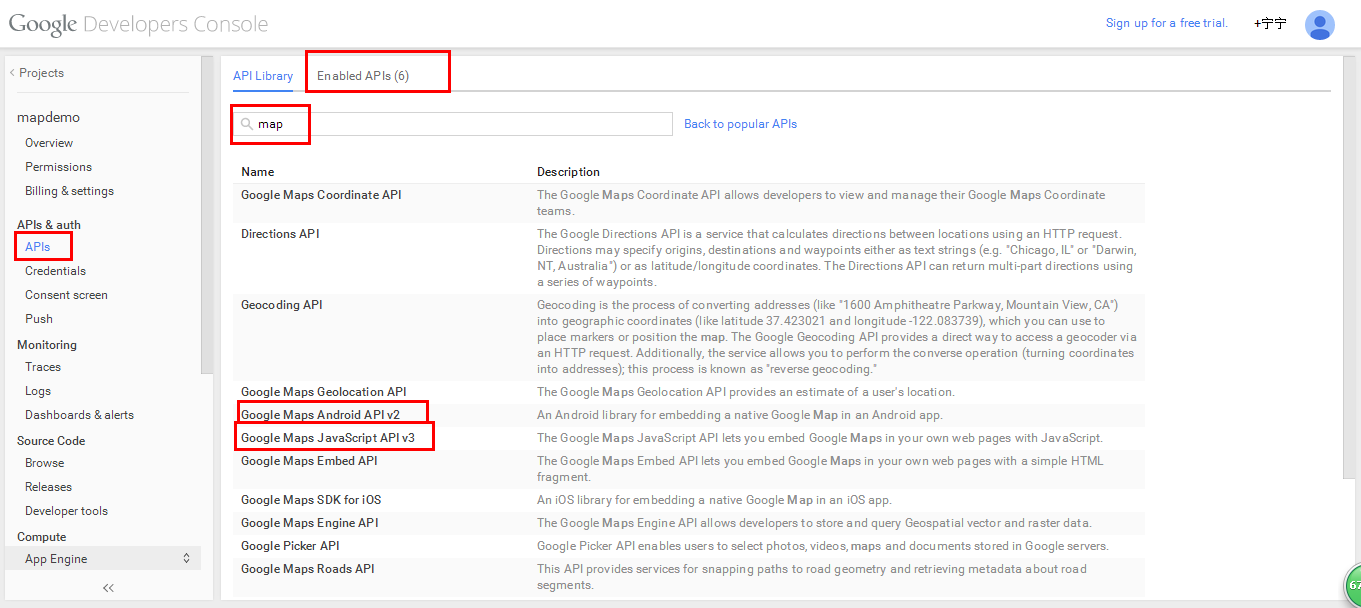
Task: Open Google Maps SDK for iOS
Action: point(311,500)
